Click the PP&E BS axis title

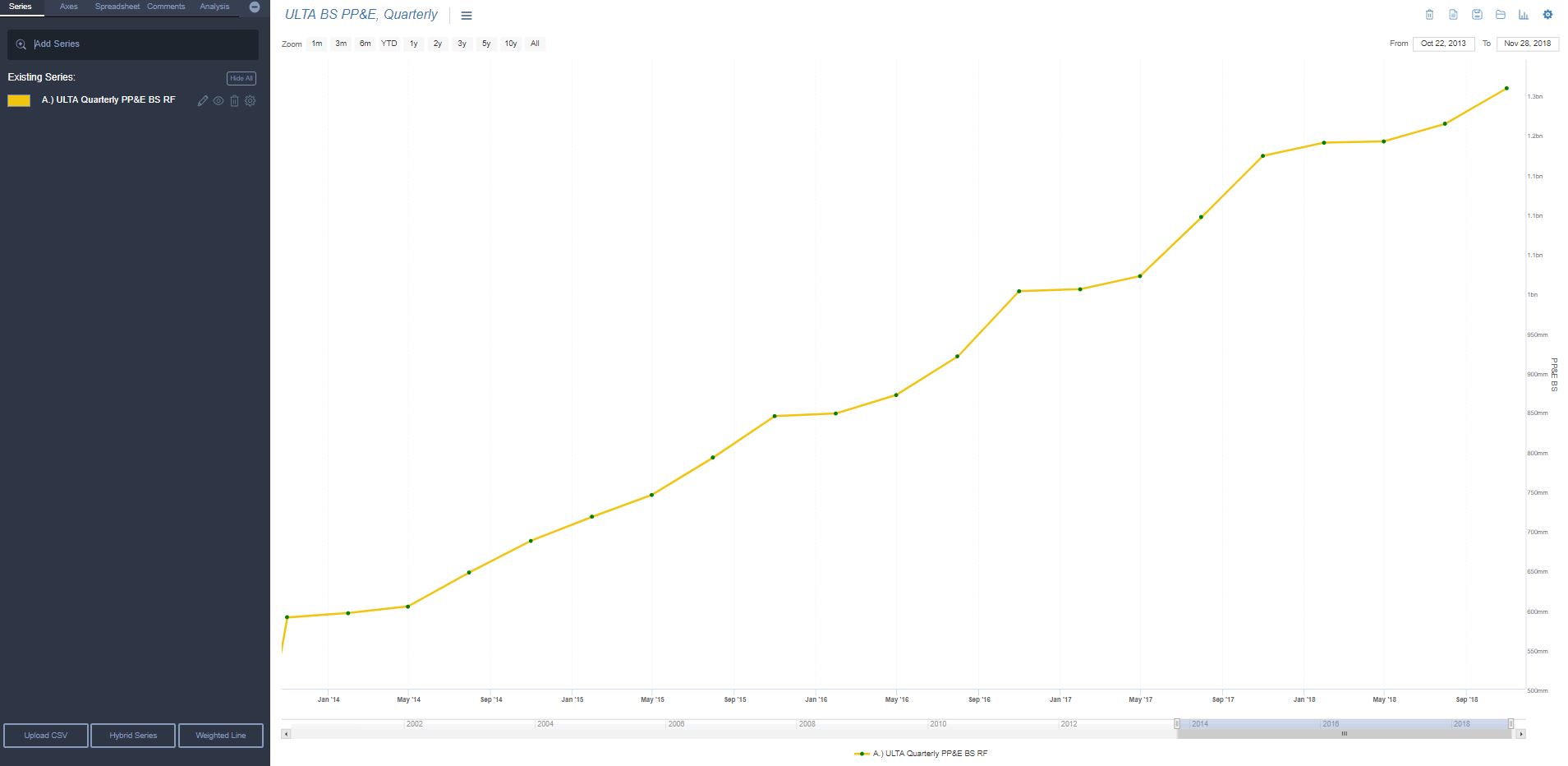(x=1553, y=375)
